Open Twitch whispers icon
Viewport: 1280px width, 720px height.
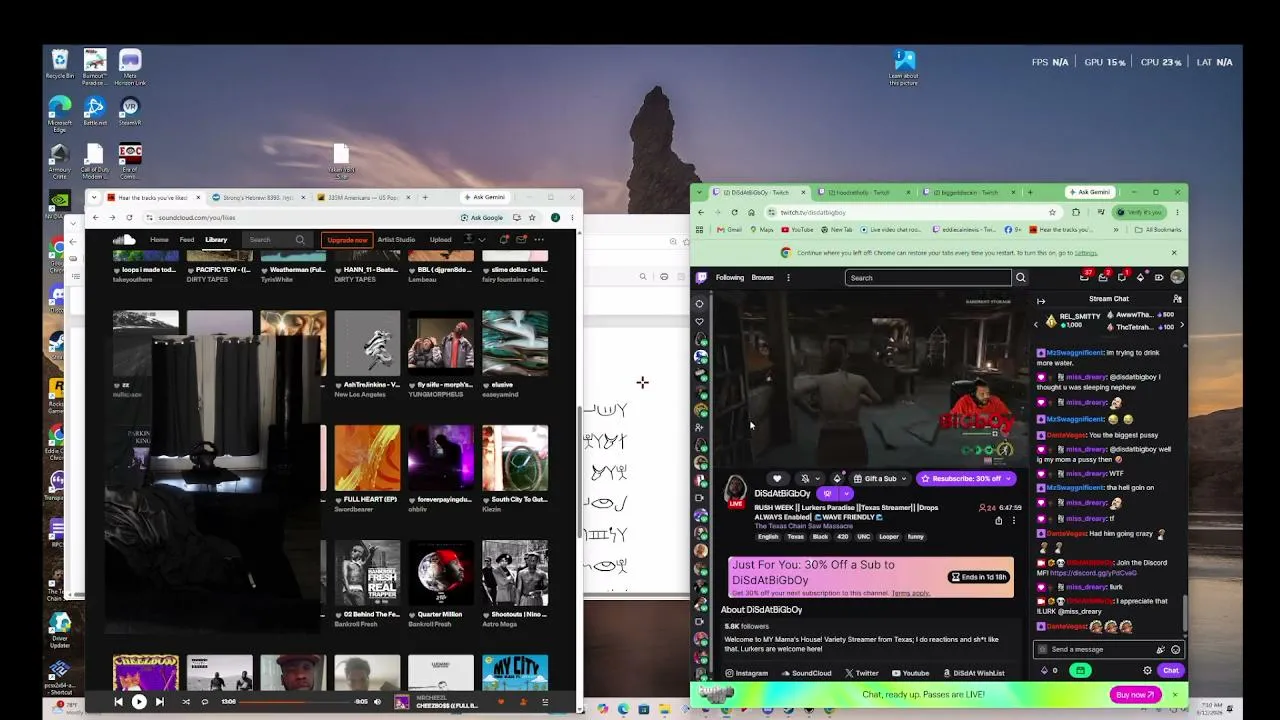coord(1122,277)
